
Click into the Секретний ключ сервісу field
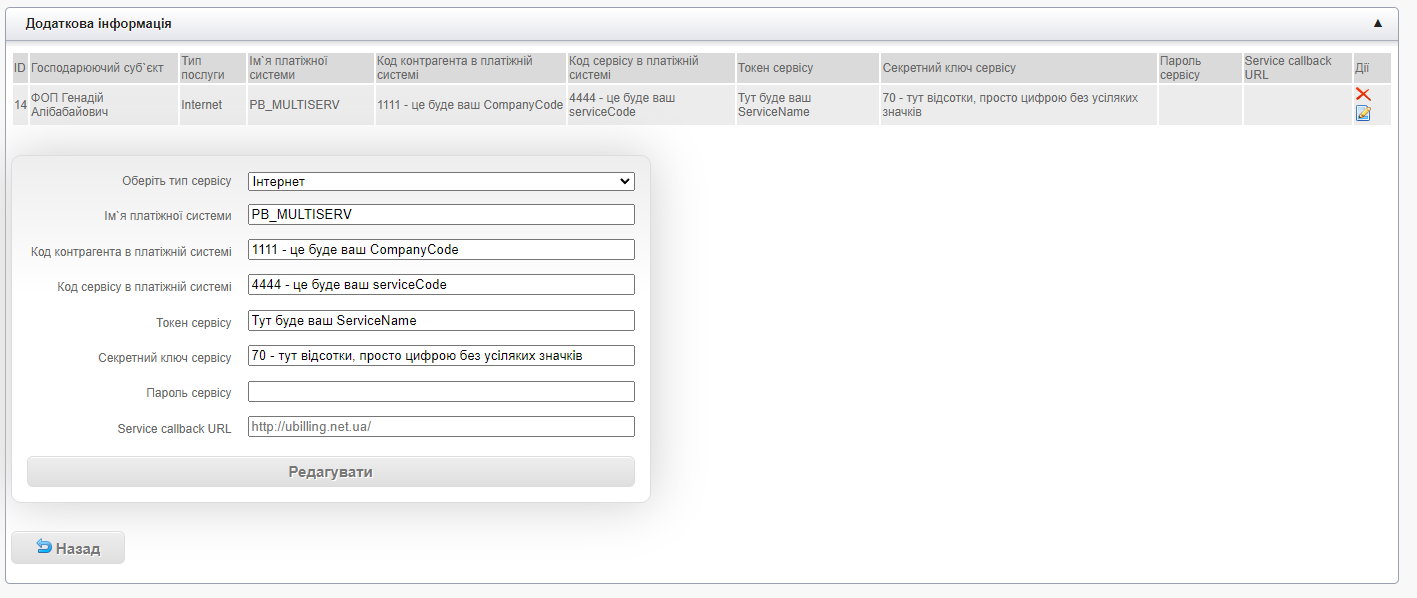441,356
